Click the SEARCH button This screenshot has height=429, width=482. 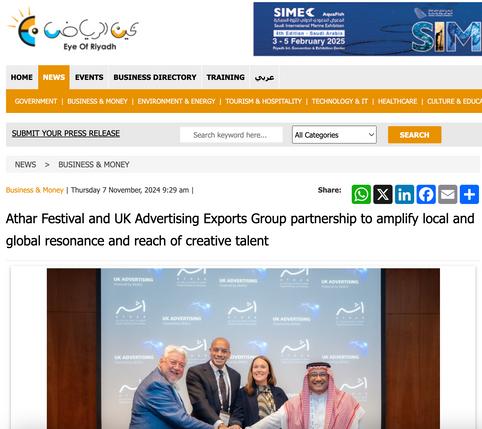[415, 135]
